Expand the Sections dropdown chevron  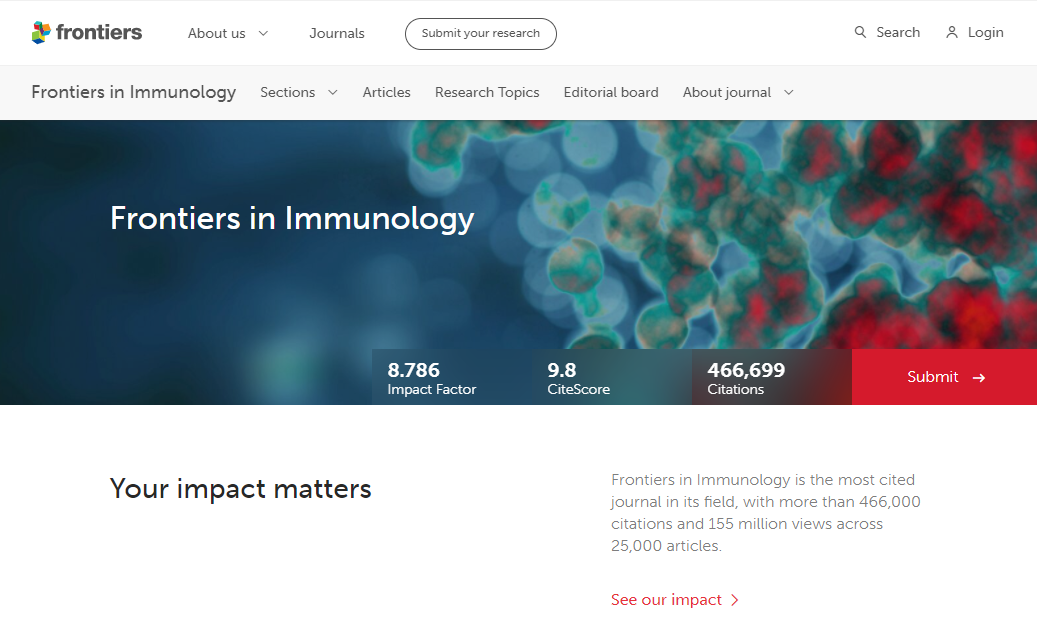333,93
